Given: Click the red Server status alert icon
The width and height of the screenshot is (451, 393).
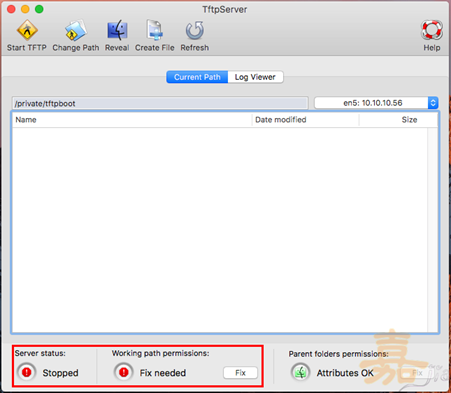Looking at the screenshot, I should (x=27, y=372).
